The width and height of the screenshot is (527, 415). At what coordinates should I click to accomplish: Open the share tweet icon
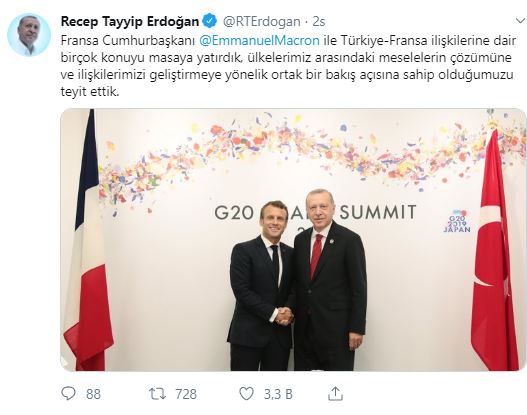[x=335, y=393]
